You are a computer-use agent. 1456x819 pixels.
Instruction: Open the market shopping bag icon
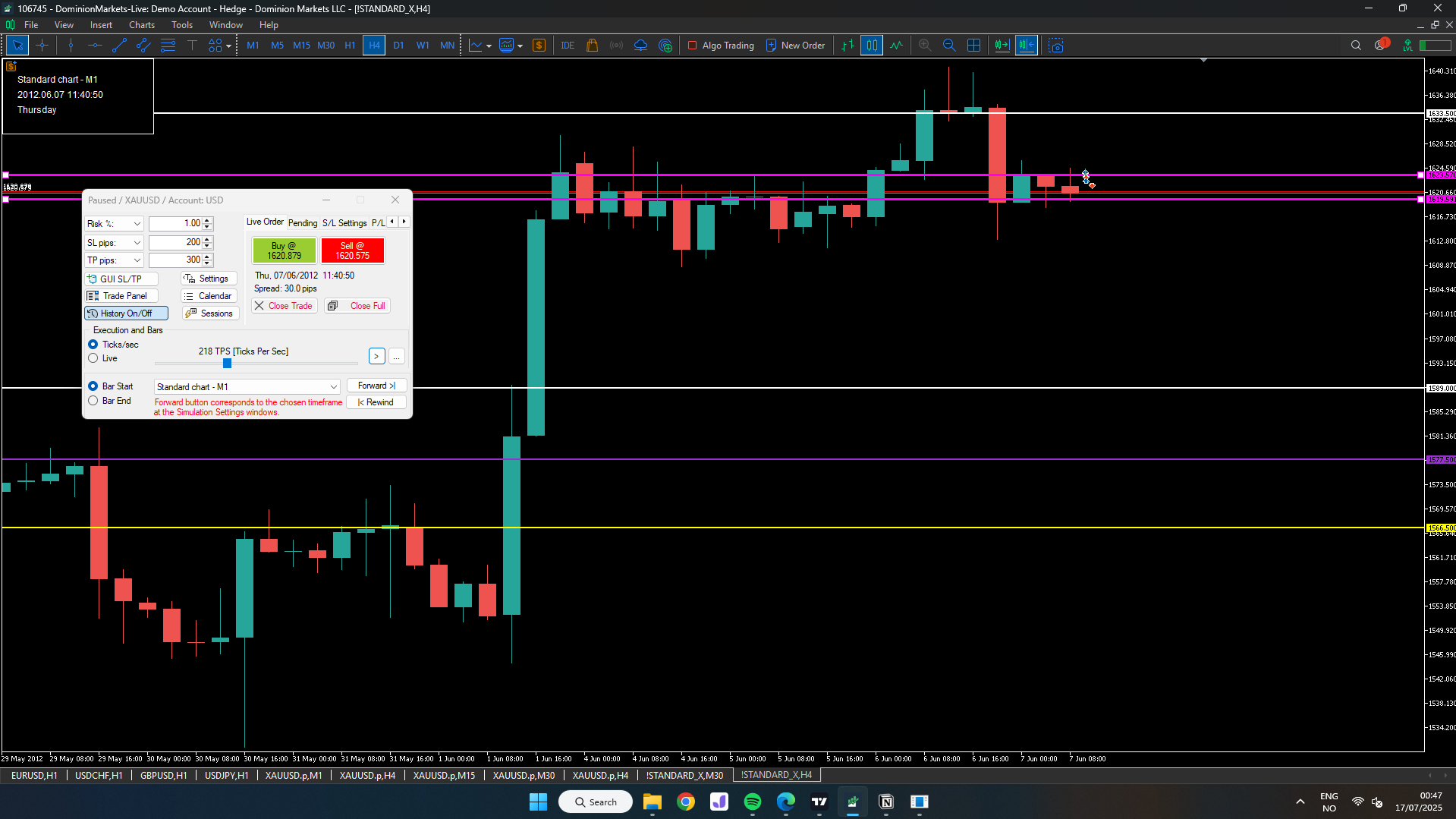click(592, 46)
